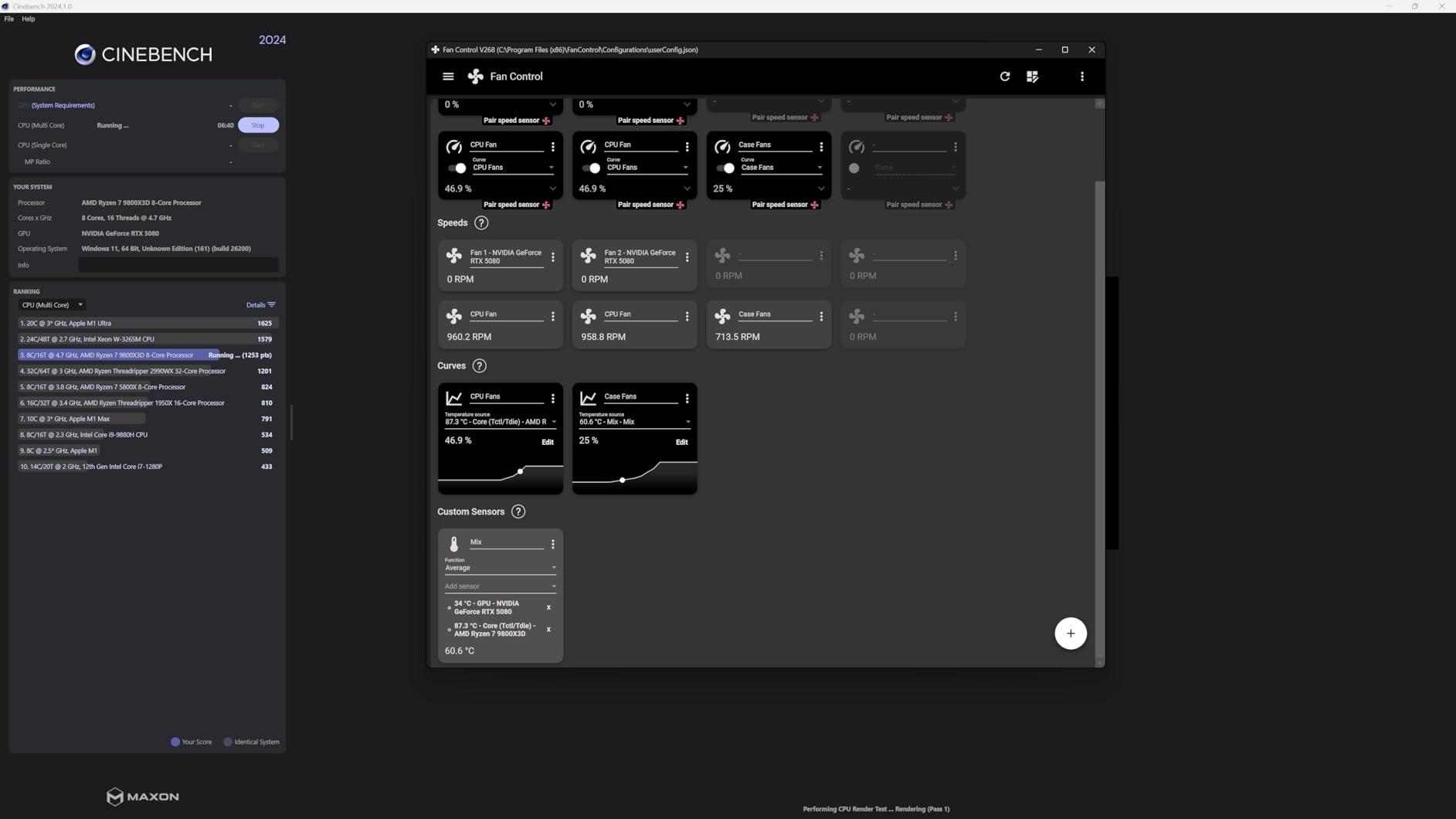Screen dimensions: 1456x819
Task: Open options on the 25 % Case Fans control card
Action: point(821,147)
